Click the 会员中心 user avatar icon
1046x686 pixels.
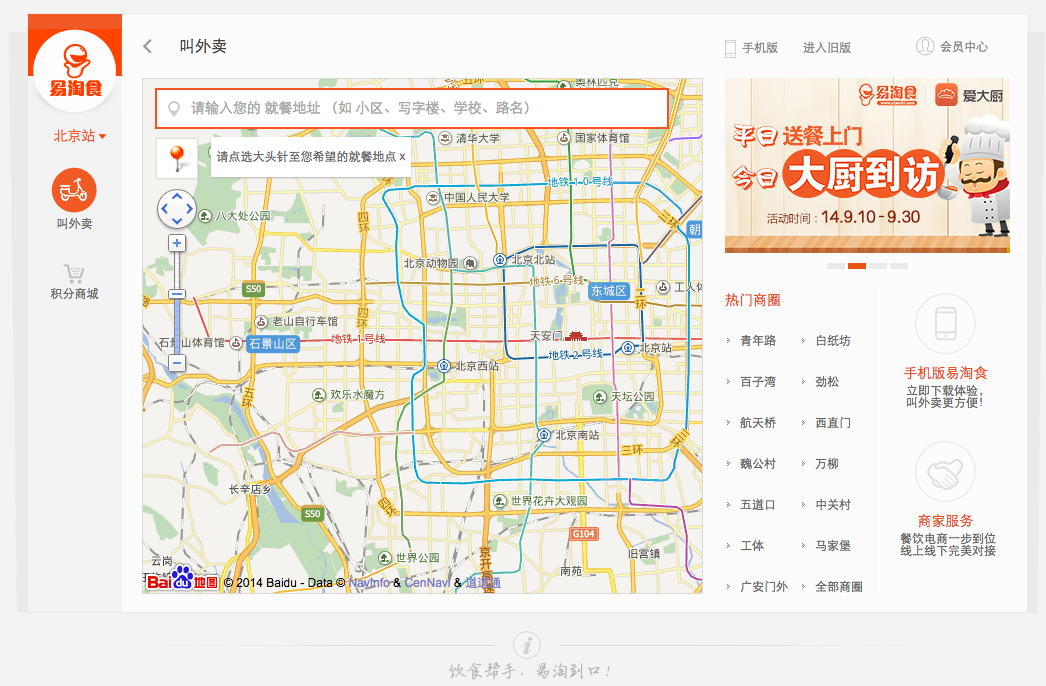pos(925,46)
